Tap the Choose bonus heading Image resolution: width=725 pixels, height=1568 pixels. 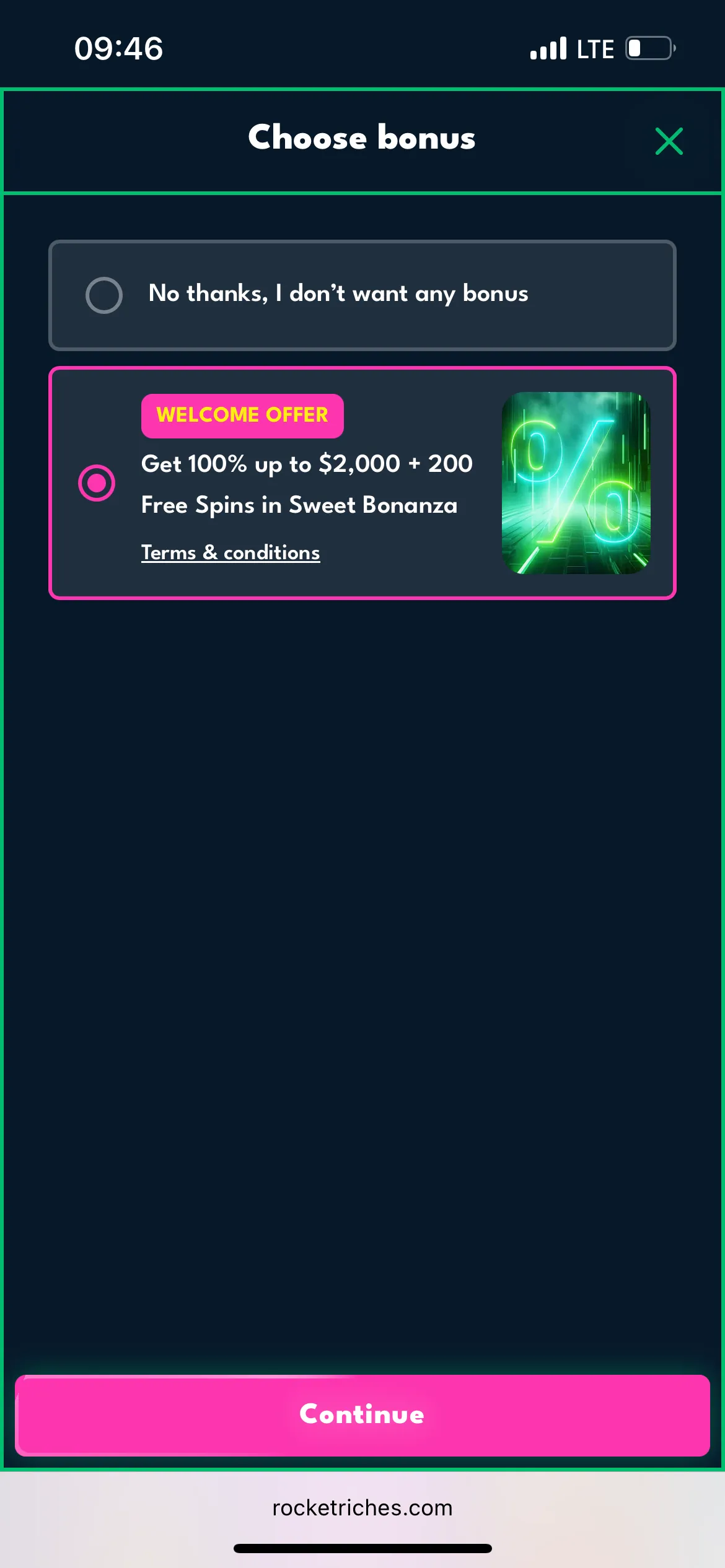point(362,137)
